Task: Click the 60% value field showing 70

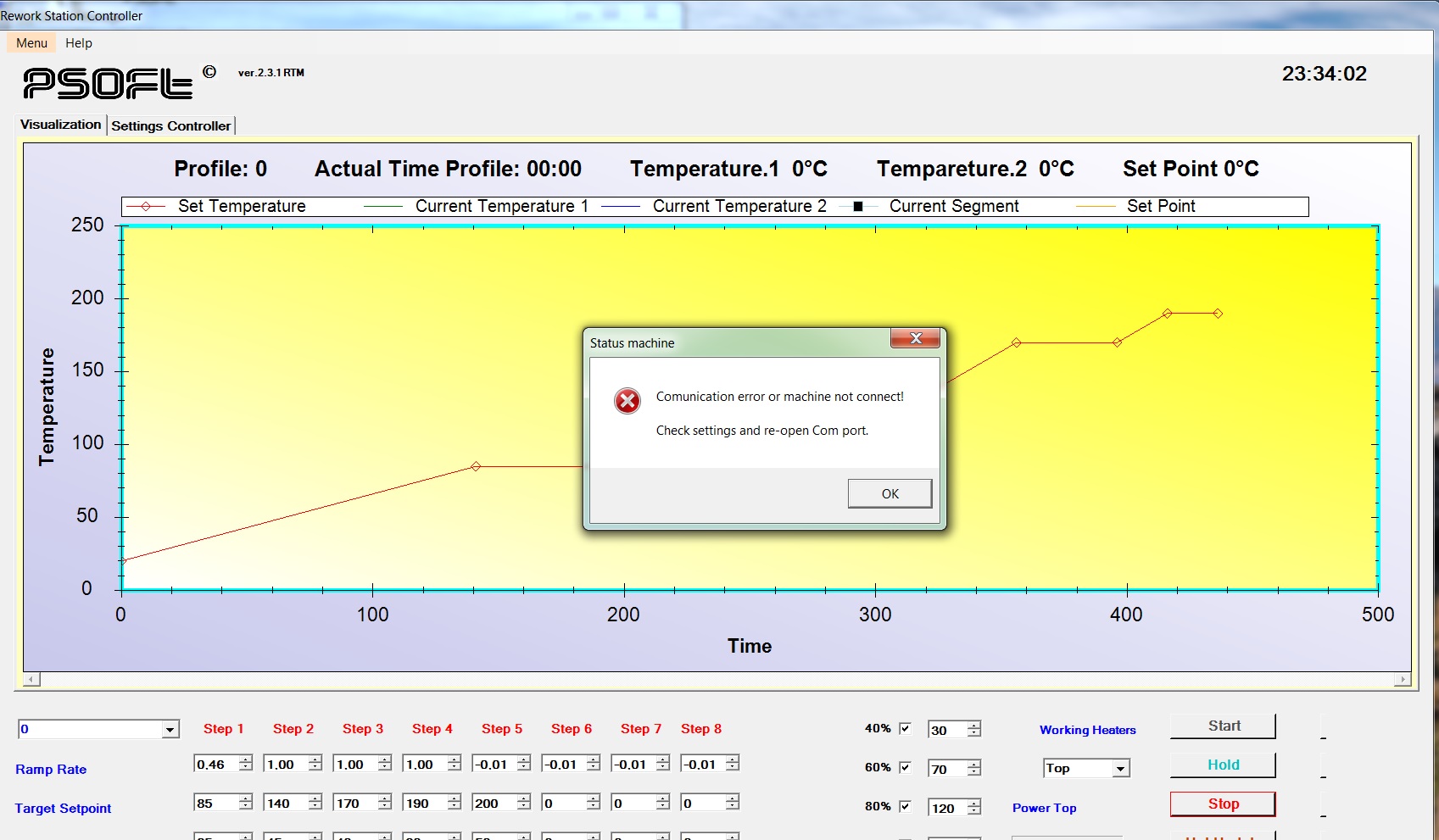Action: coord(947,769)
